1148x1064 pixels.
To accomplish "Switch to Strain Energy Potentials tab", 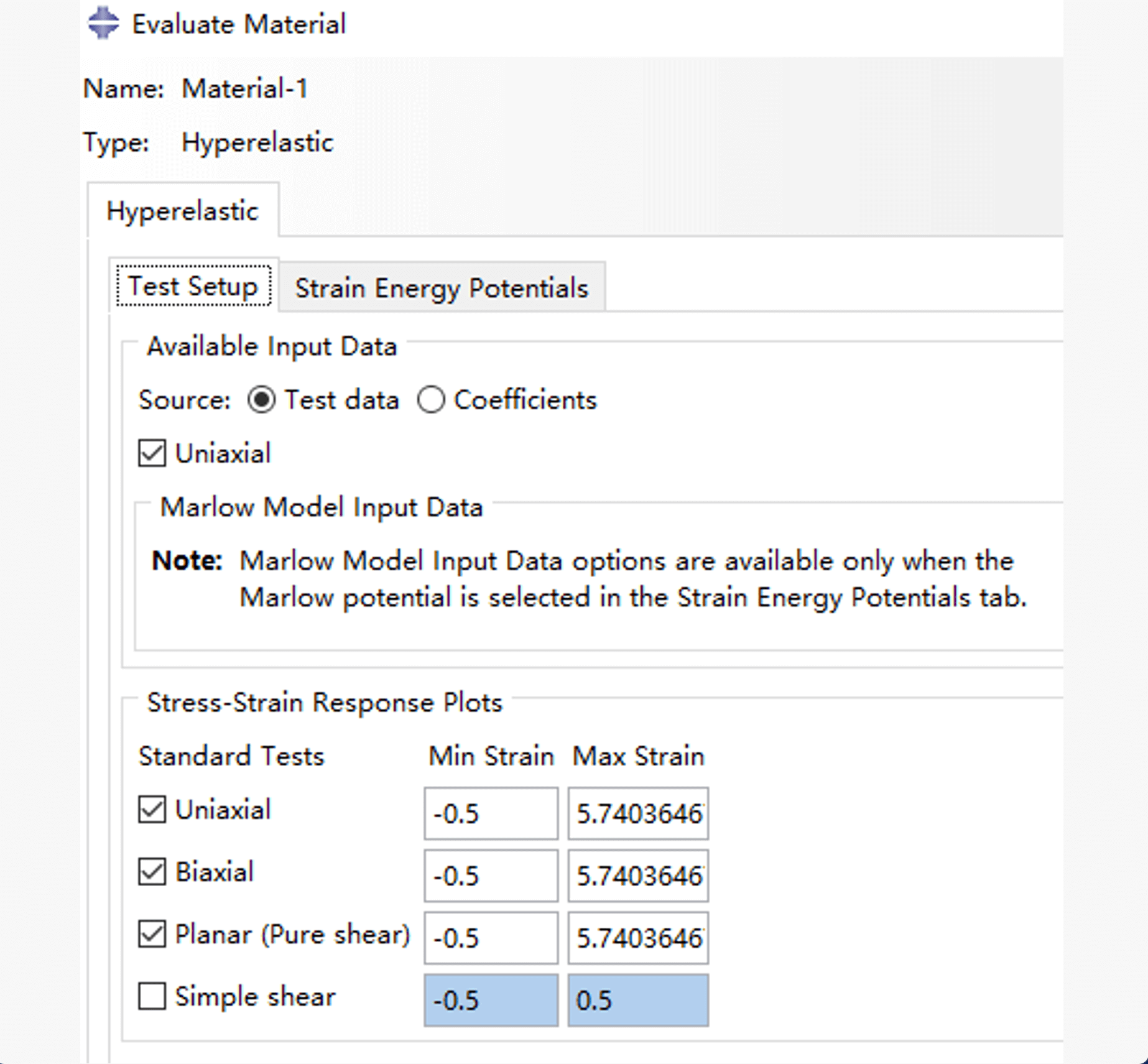I will pos(441,288).
